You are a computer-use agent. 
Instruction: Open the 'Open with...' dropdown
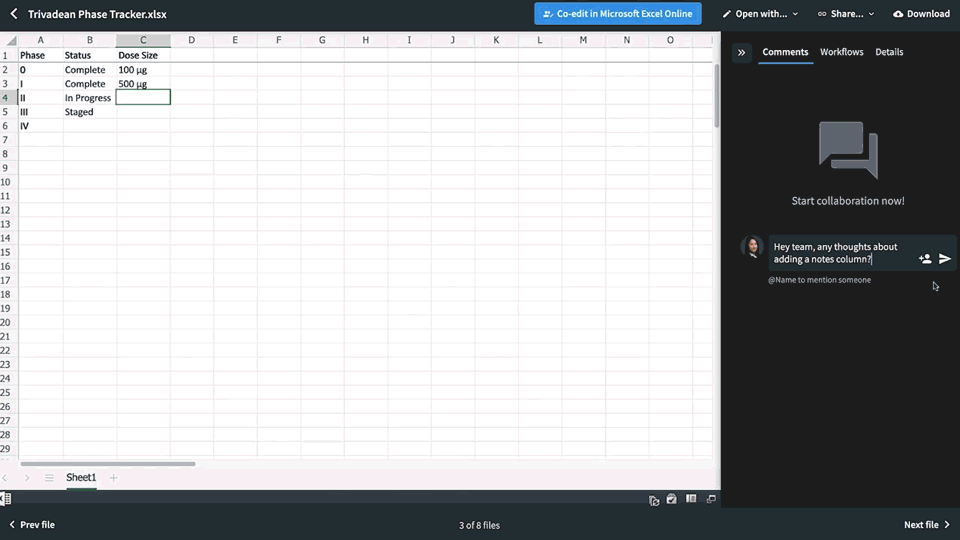(x=760, y=14)
